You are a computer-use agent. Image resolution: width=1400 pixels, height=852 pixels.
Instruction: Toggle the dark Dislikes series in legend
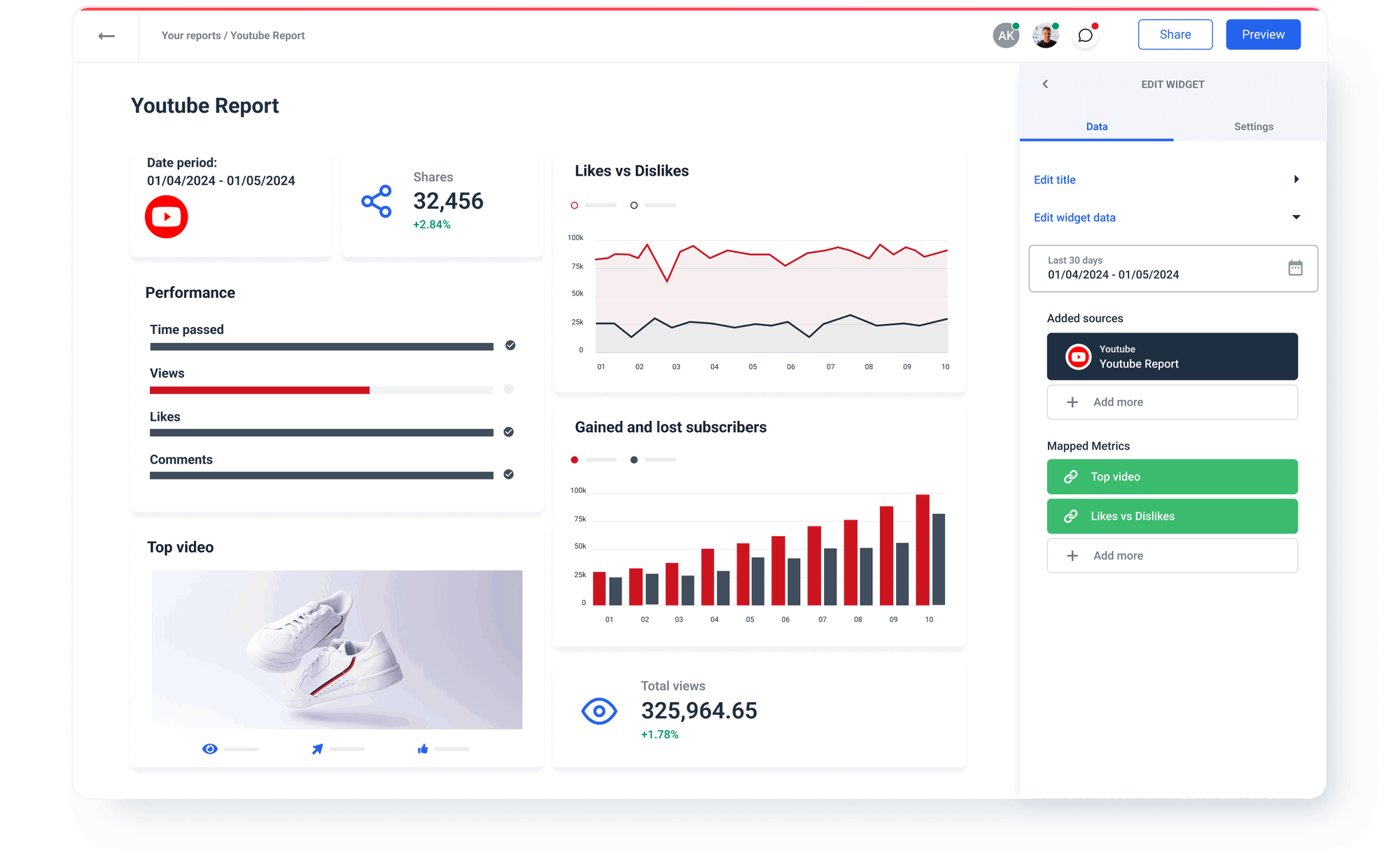click(x=634, y=205)
